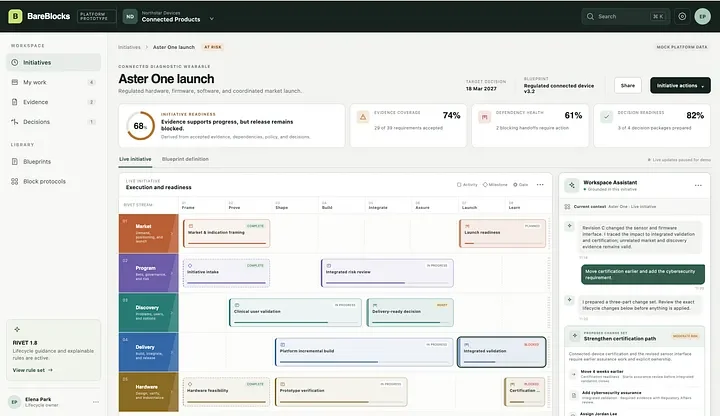The height and width of the screenshot is (416, 720).
Task: Click the Add cybersecurity assurance document icon
Action: [574, 395]
